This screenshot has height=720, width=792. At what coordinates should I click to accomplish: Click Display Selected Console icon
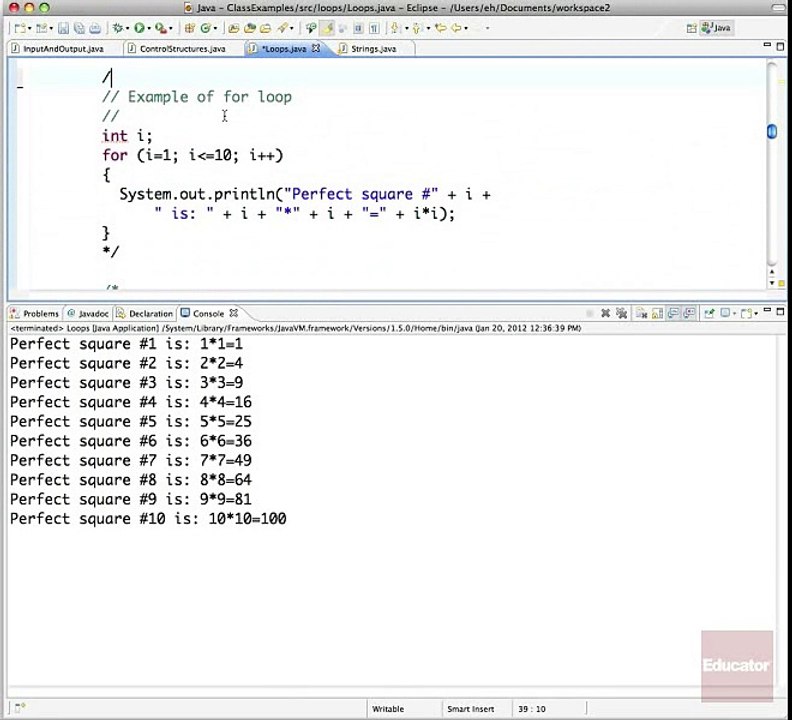point(725,314)
